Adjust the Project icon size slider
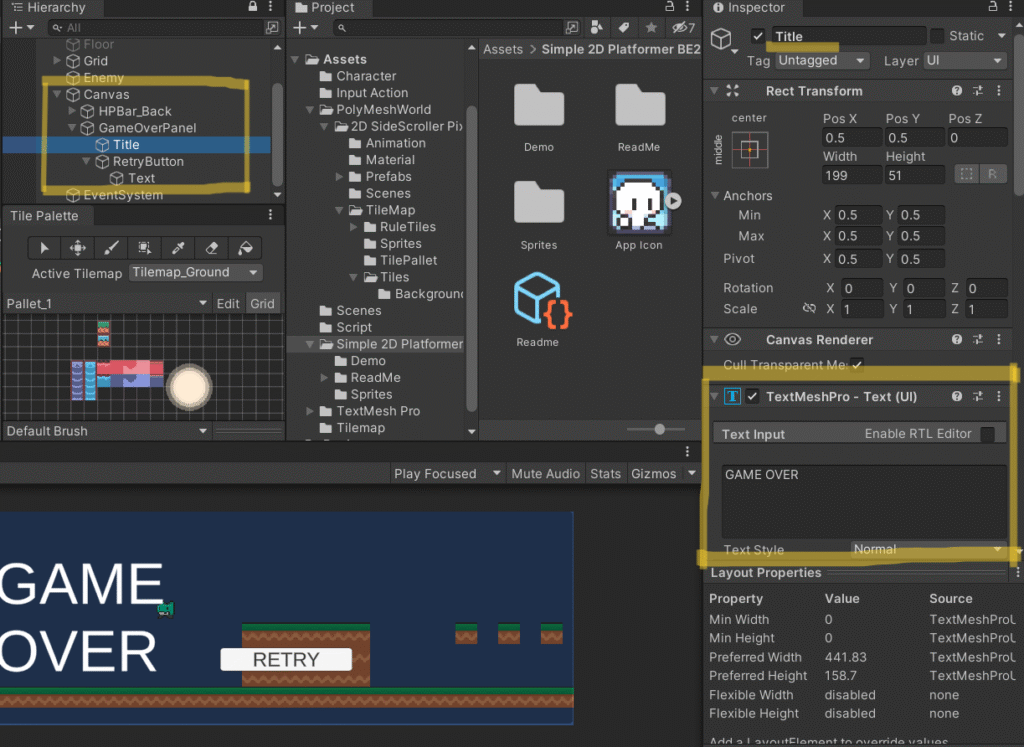Image resolution: width=1024 pixels, height=747 pixels. (659, 429)
